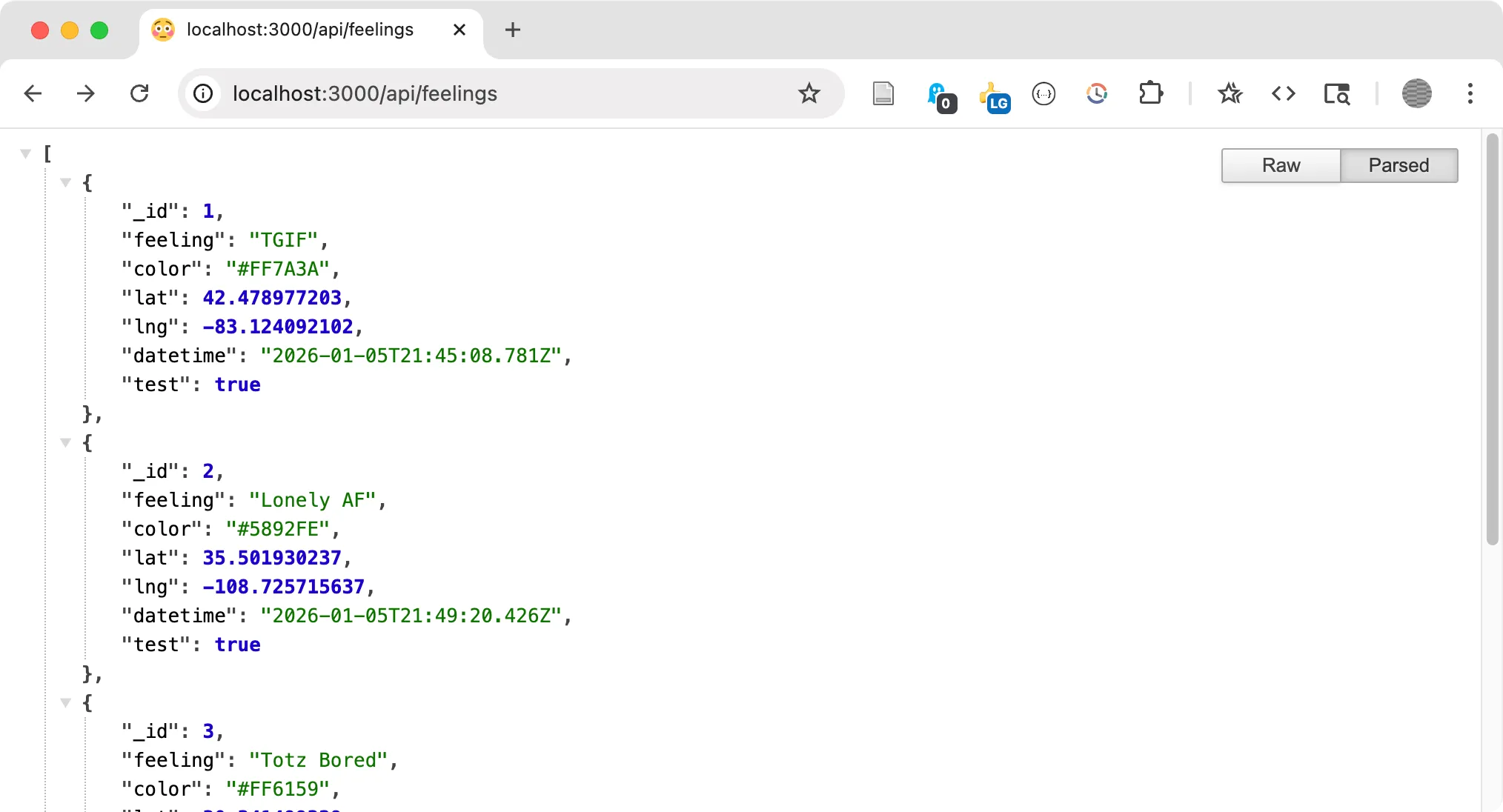Click the profile avatar circle
1503x812 pixels.
tap(1416, 93)
